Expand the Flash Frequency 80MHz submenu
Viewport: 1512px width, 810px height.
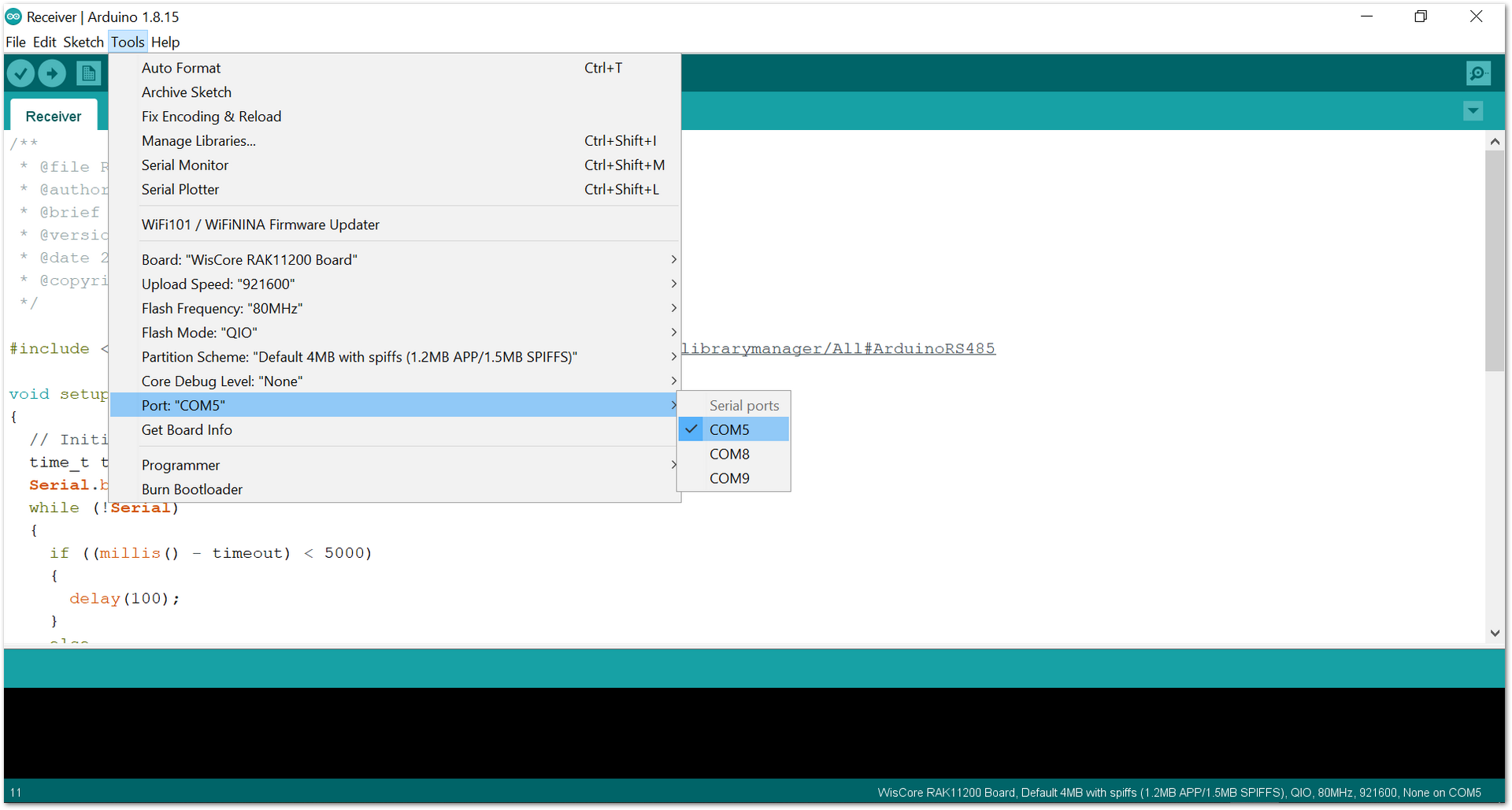[395, 308]
